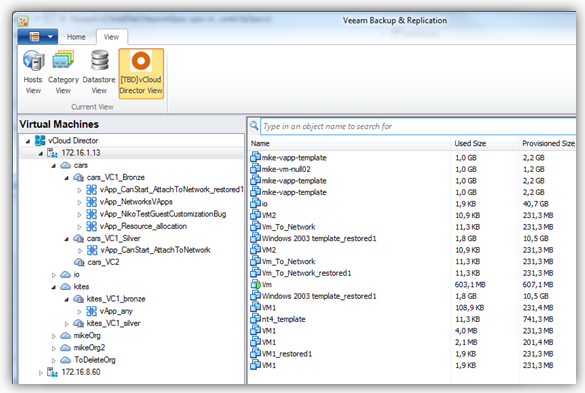
Task: Switch to Category View
Action: (63, 73)
